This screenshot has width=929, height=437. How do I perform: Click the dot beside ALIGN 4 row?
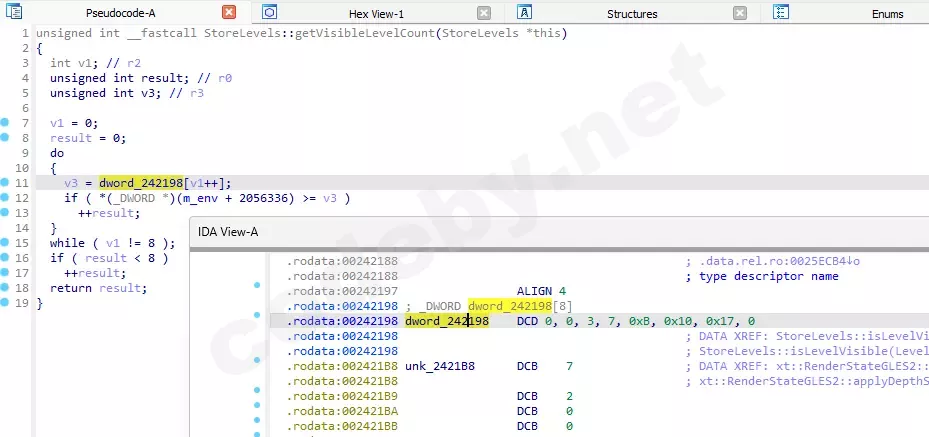tap(257, 285)
